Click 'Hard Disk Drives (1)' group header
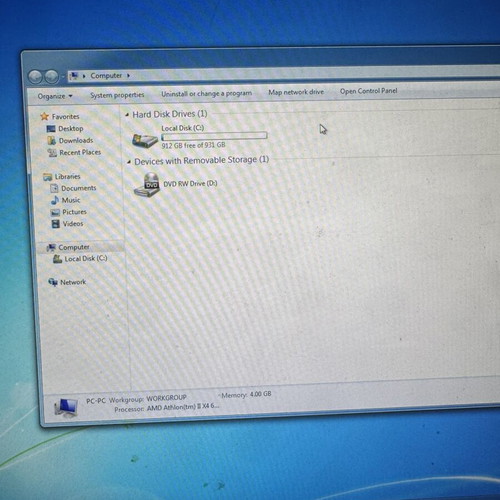The width and height of the screenshot is (500, 500). pos(170,114)
